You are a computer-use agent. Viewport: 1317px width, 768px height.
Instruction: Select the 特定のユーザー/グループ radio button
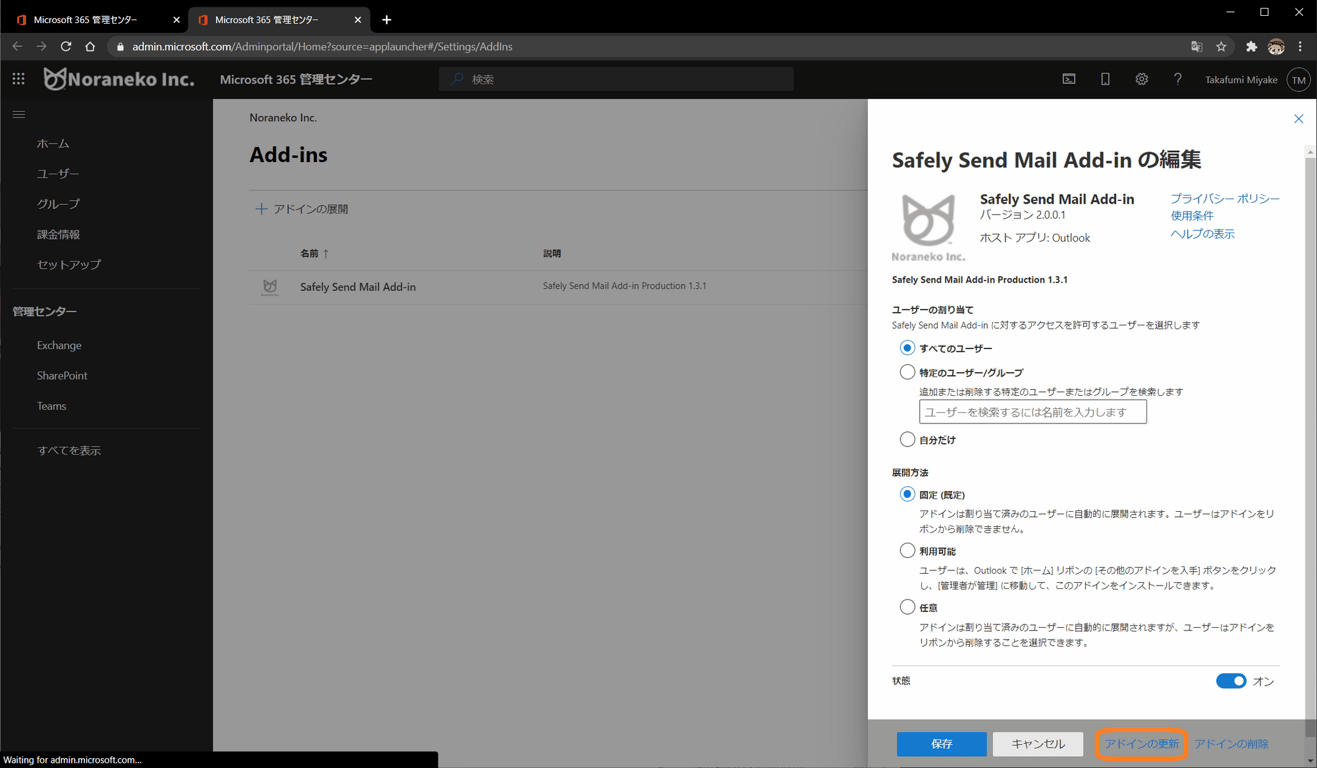tap(907, 372)
